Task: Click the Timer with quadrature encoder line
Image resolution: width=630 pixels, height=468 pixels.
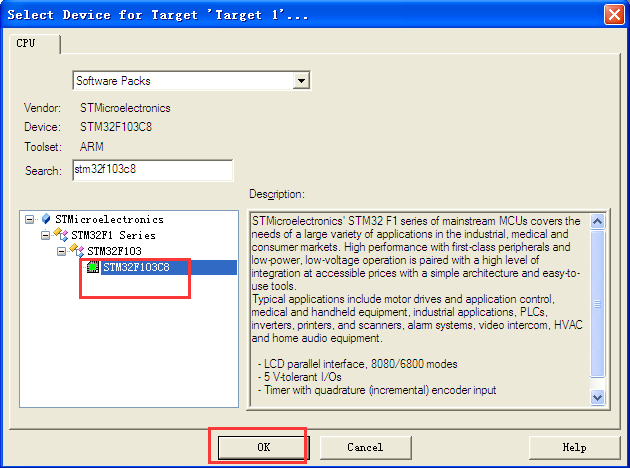Action: point(377,390)
